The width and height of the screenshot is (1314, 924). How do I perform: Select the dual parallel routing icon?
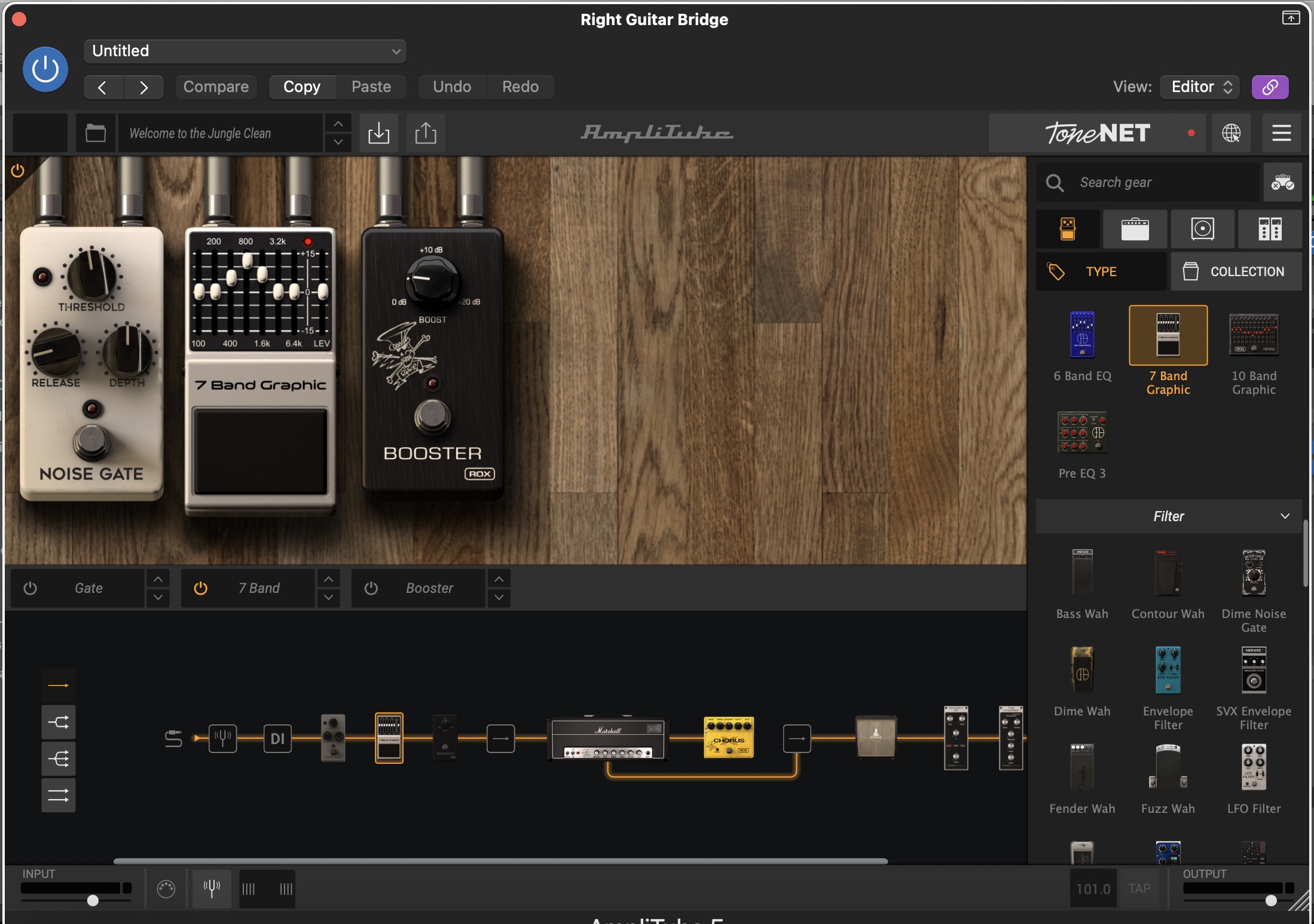(x=58, y=796)
